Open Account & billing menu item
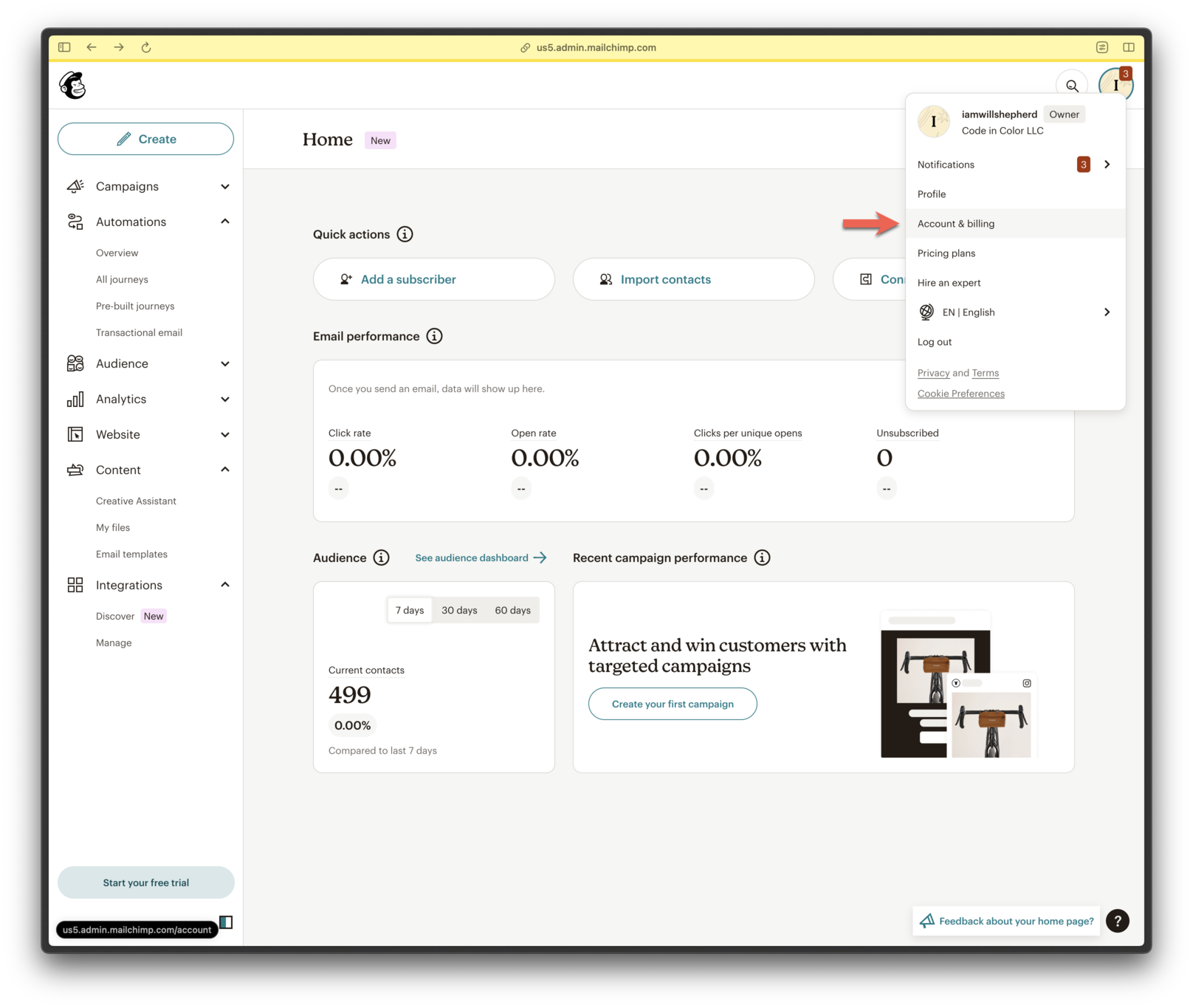Image resolution: width=1193 pixels, height=1008 pixels. point(1015,223)
